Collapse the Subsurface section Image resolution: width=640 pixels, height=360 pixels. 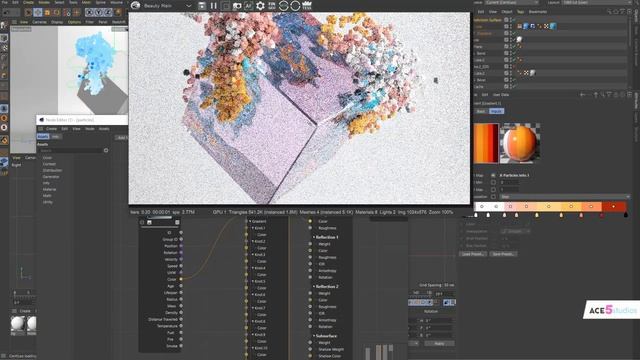[x=314, y=336]
